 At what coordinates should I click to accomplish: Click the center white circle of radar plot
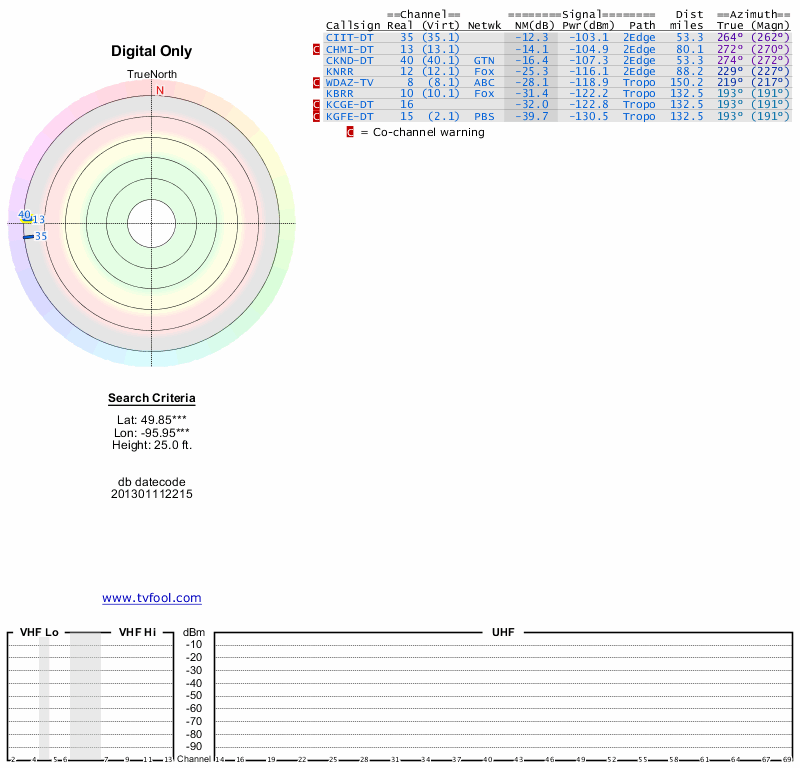tap(152, 222)
